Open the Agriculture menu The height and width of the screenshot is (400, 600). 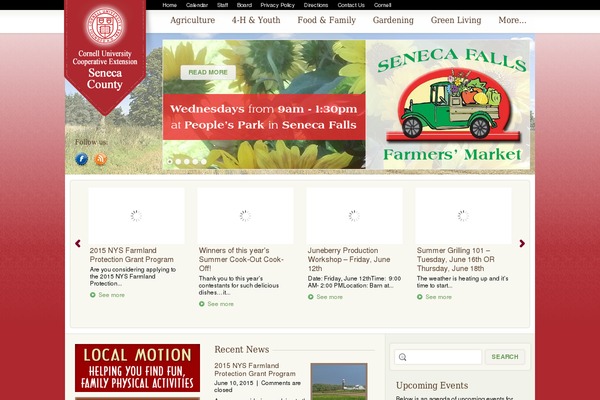(x=192, y=20)
